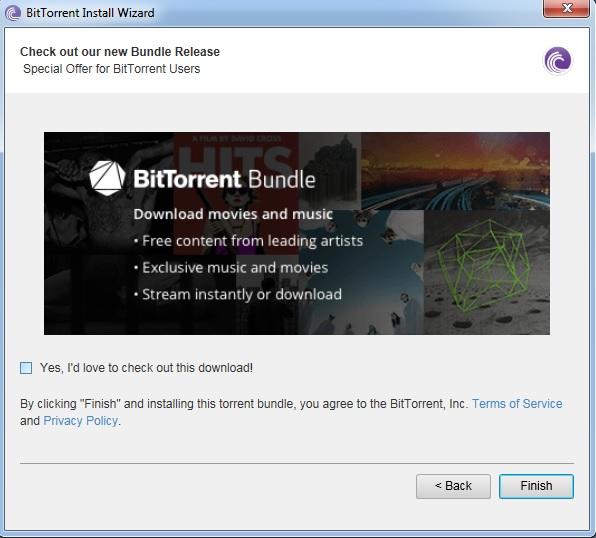596x538 pixels.
Task: Click the BitTorrent Bundle banner image
Action: coord(297,233)
